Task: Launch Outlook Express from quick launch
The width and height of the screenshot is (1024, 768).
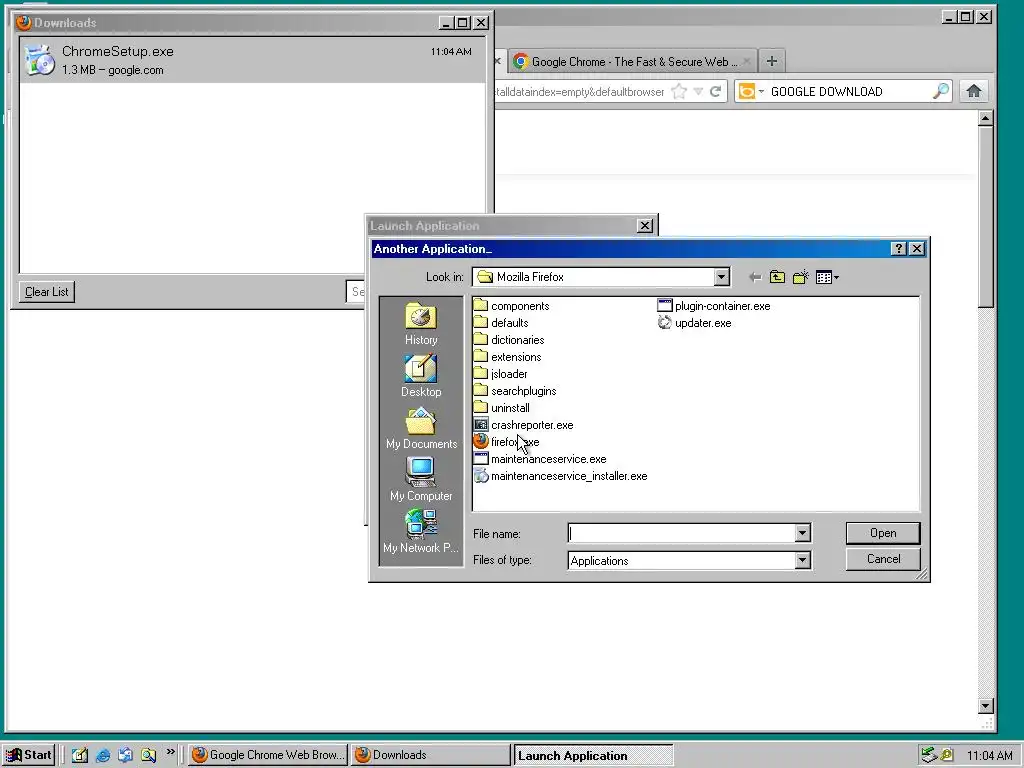Action: [125, 755]
